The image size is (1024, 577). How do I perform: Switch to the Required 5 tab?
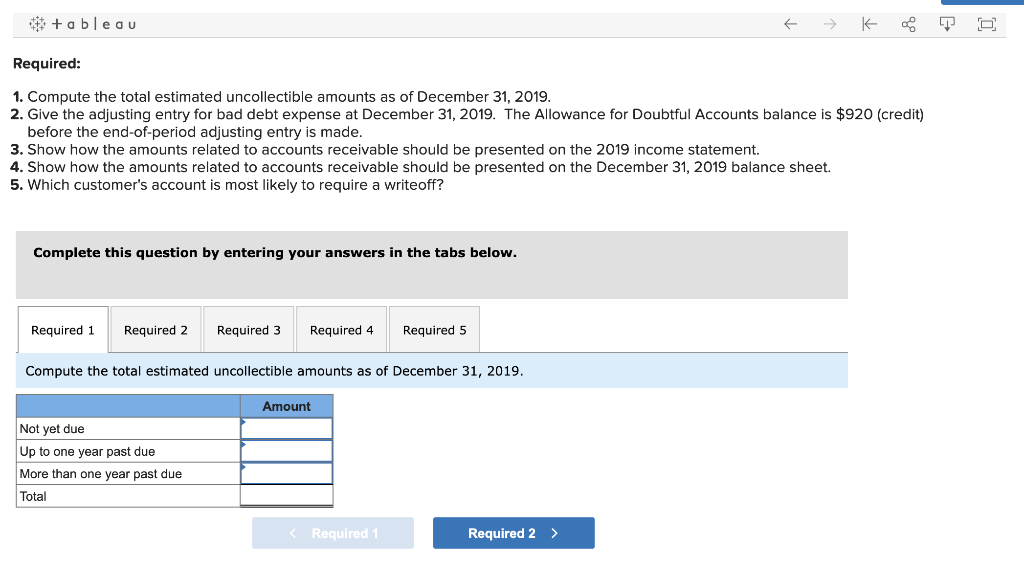(433, 329)
